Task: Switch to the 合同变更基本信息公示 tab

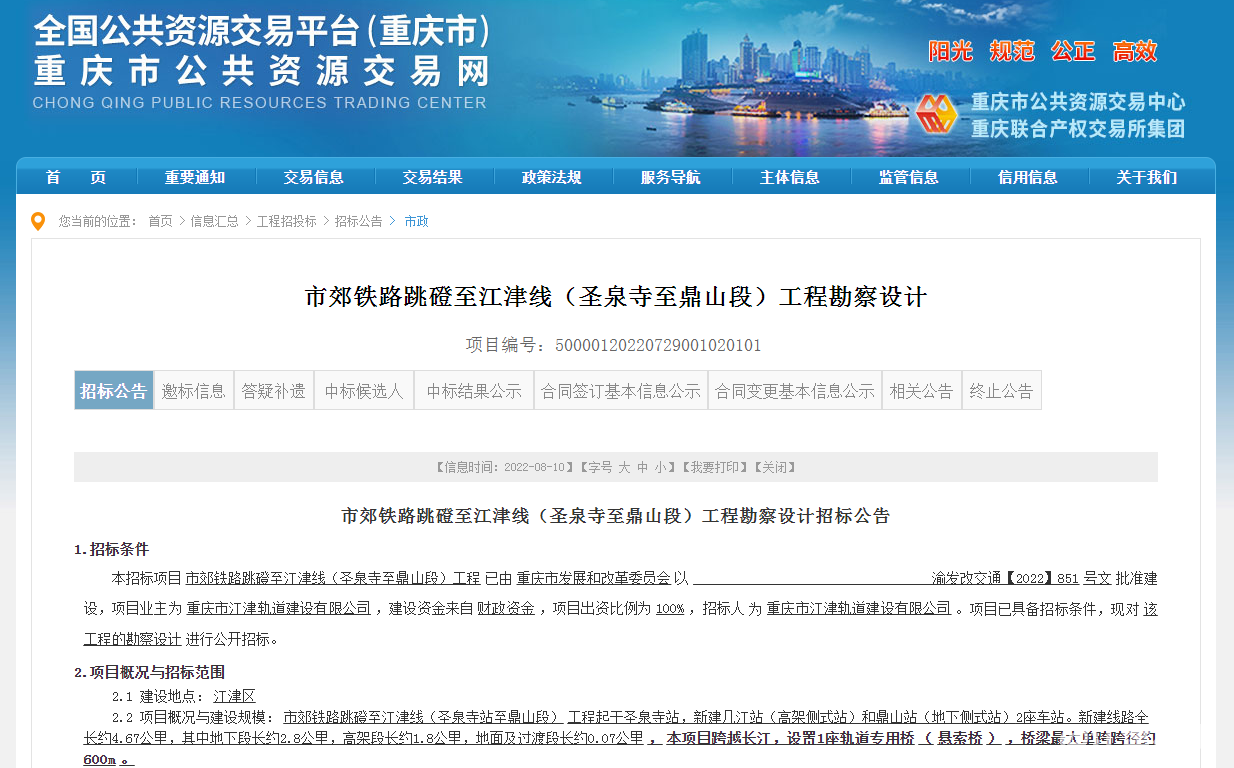Action: (795, 391)
